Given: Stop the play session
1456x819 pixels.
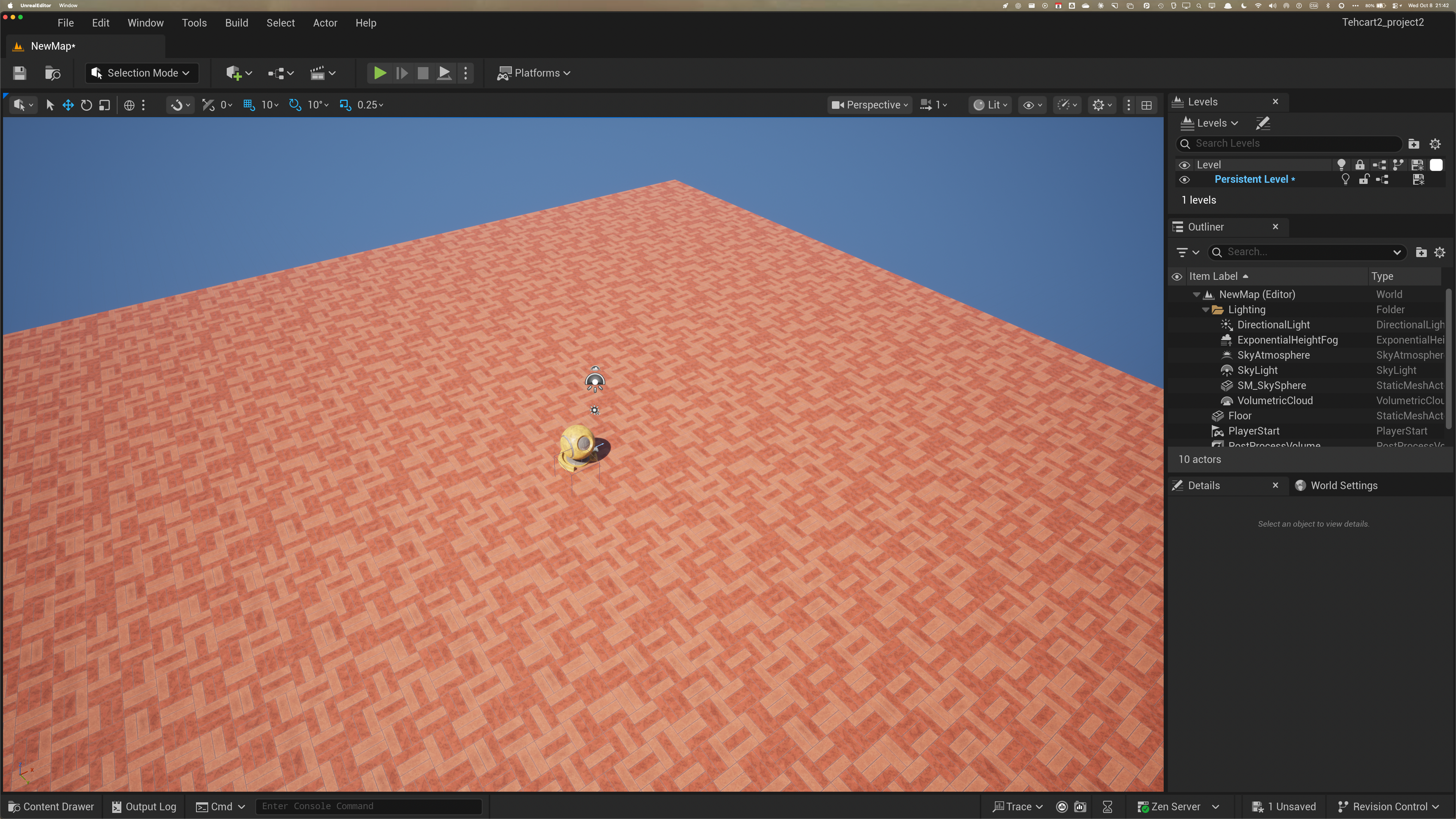Looking at the screenshot, I should click(x=423, y=73).
